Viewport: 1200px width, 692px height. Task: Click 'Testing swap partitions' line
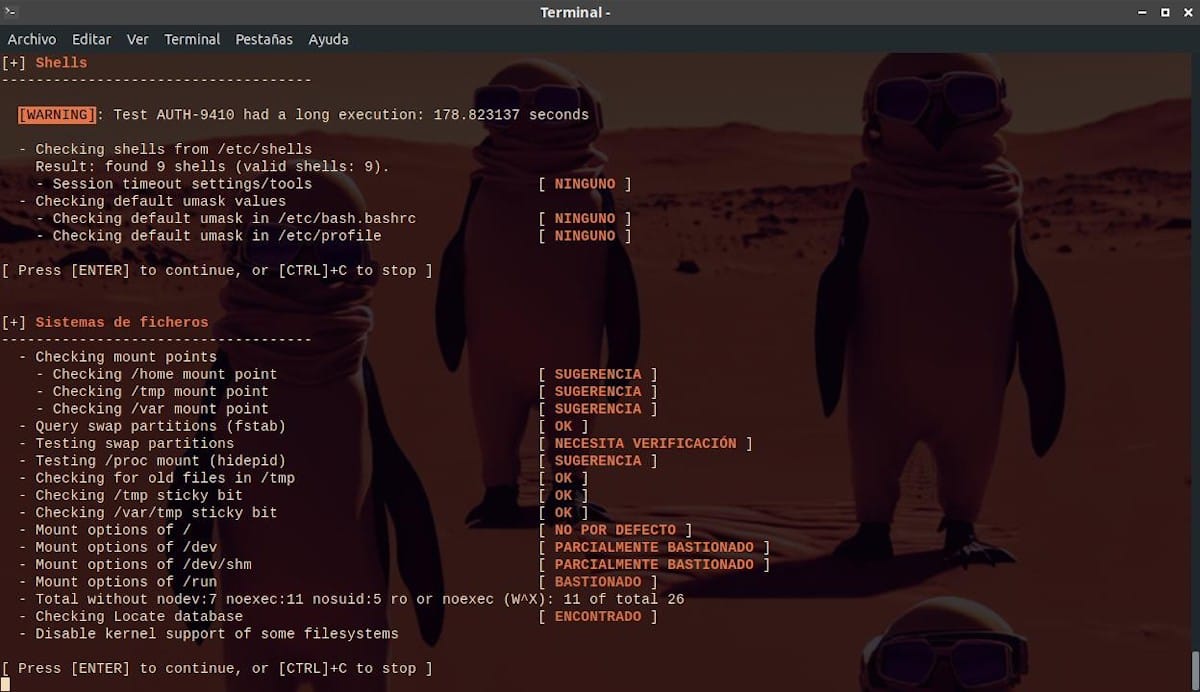[126, 443]
